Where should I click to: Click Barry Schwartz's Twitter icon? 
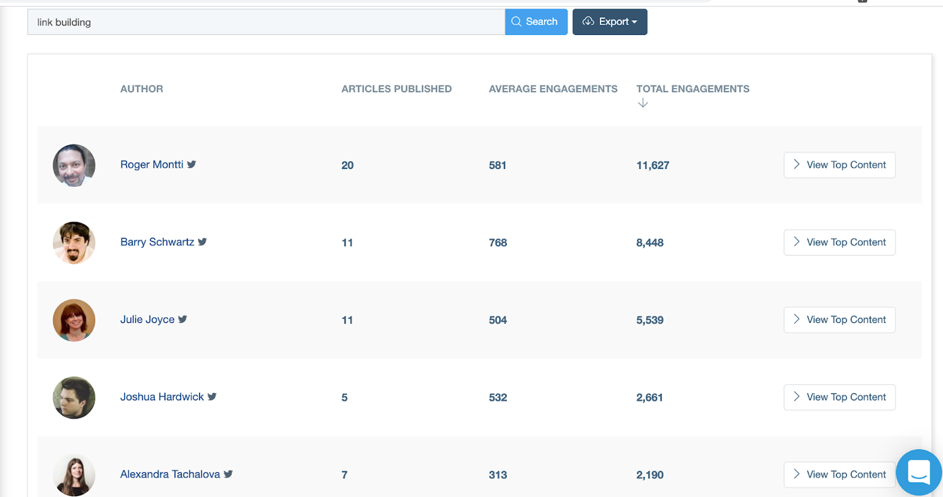202,242
